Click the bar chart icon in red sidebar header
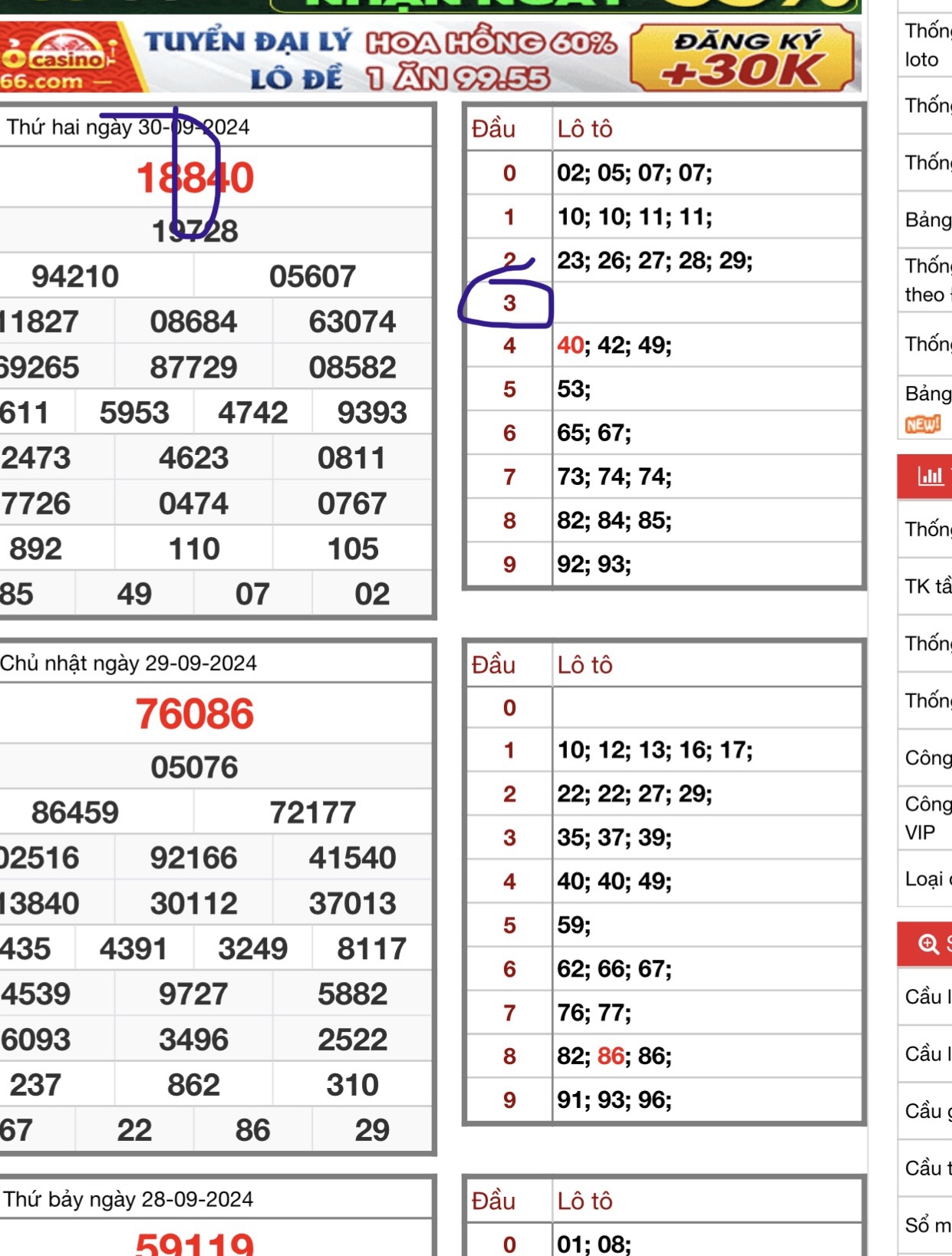952x1256 pixels. pyautogui.click(x=931, y=476)
